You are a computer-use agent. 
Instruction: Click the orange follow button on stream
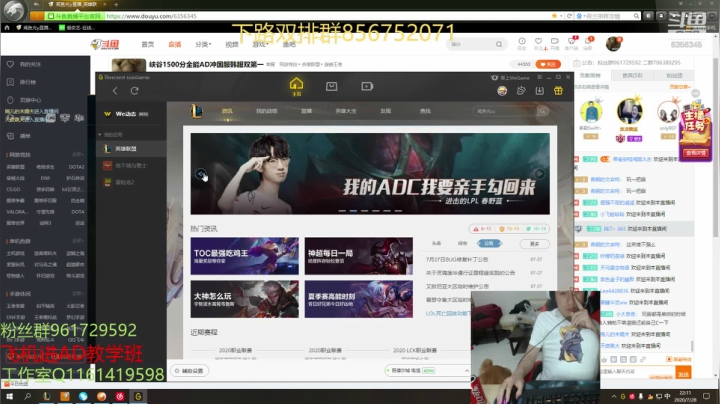pos(548,64)
